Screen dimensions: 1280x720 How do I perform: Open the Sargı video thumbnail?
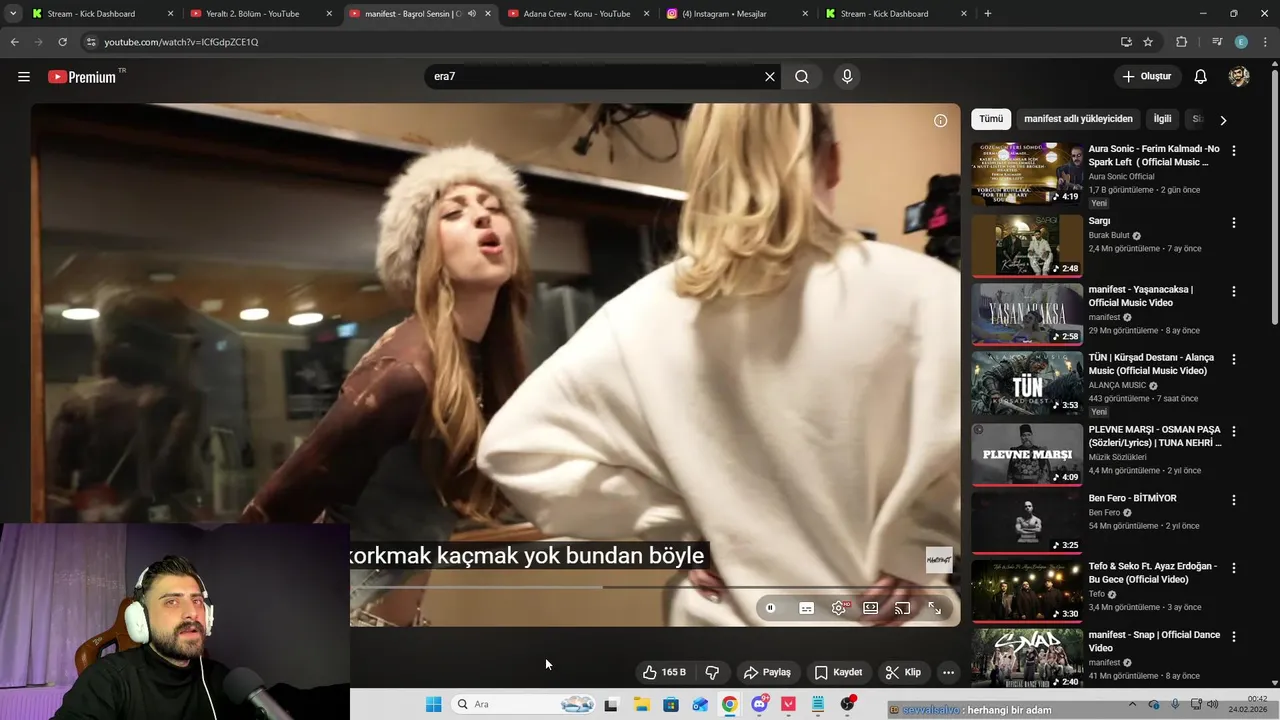(1027, 245)
